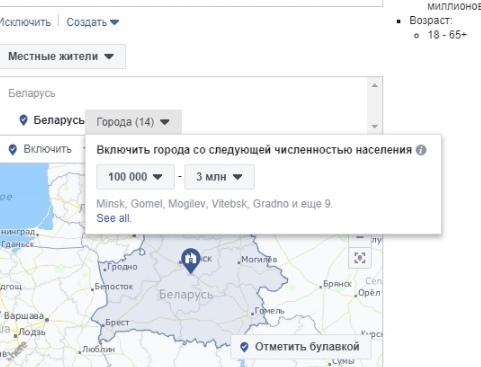Expand the Города (14) dropdown
481x367 pixels.
pyautogui.click(x=133, y=122)
